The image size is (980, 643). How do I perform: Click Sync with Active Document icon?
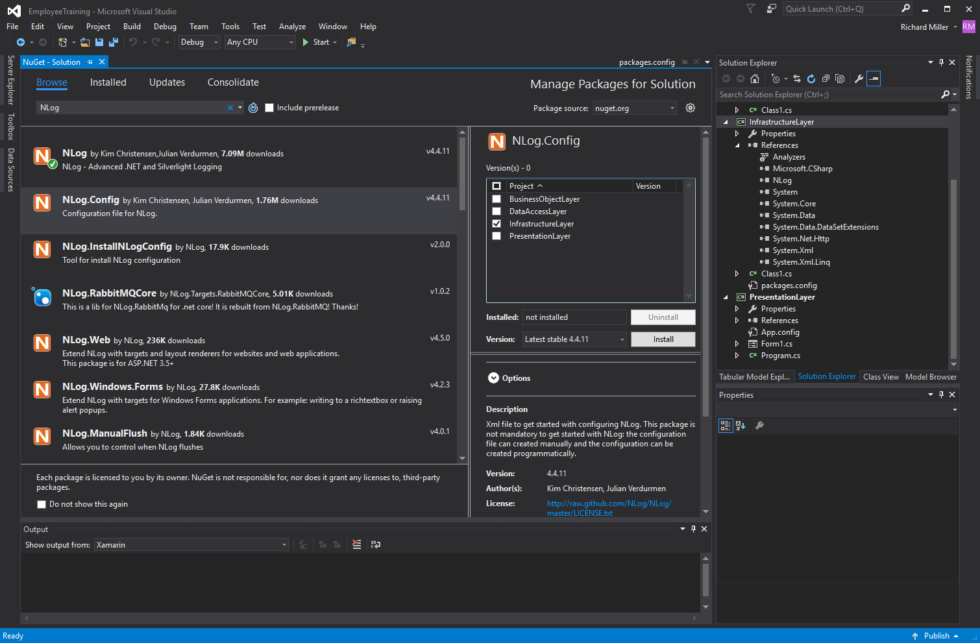click(x=797, y=79)
